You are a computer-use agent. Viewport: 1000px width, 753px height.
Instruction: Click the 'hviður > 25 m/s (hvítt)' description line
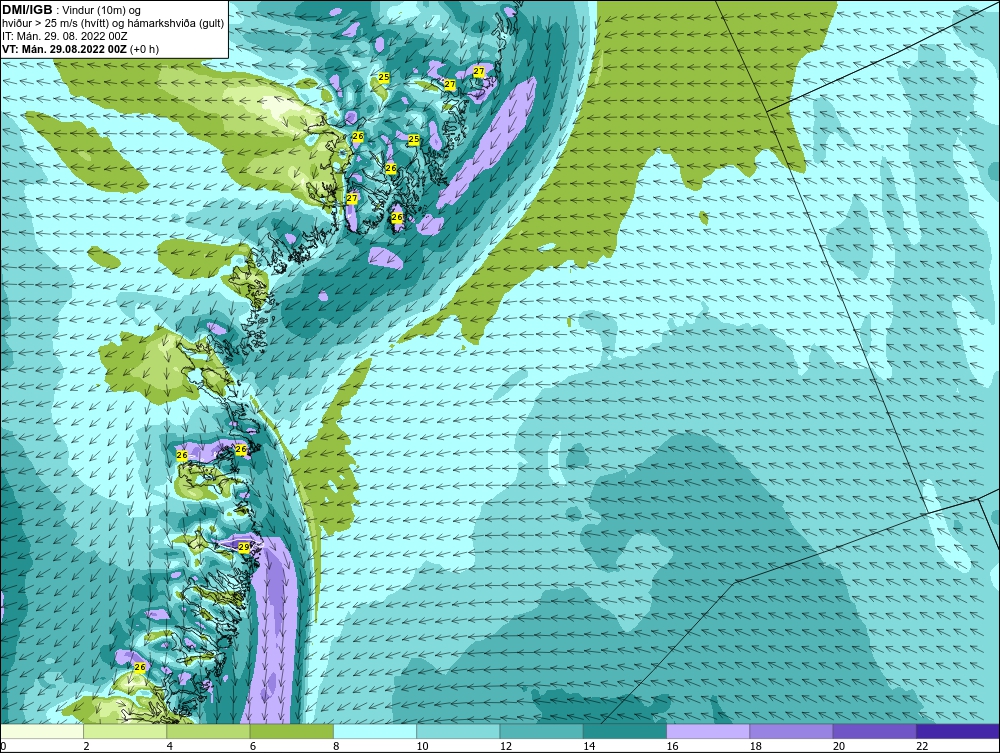(x=113, y=24)
